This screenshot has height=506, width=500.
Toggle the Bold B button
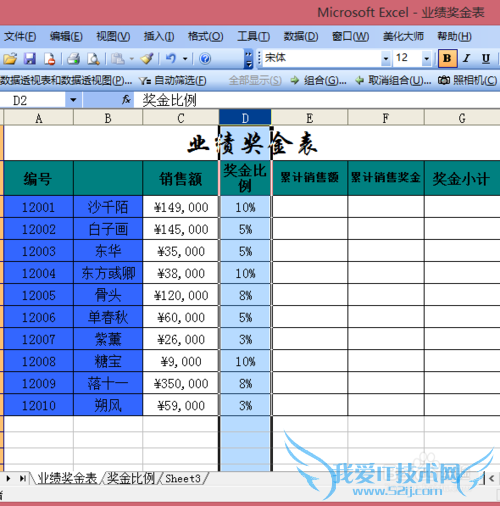(447, 58)
